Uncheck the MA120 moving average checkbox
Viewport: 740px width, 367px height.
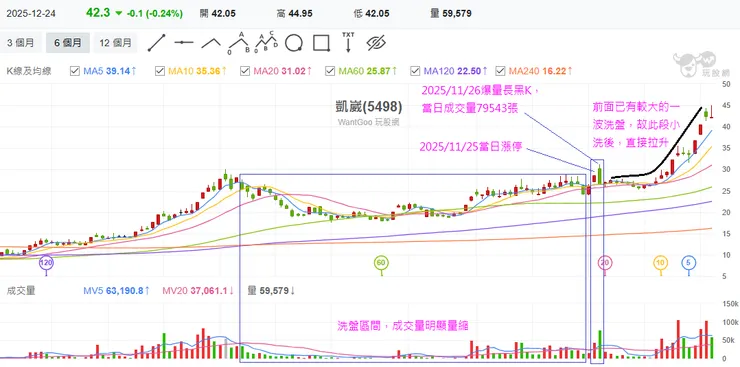pyautogui.click(x=415, y=71)
